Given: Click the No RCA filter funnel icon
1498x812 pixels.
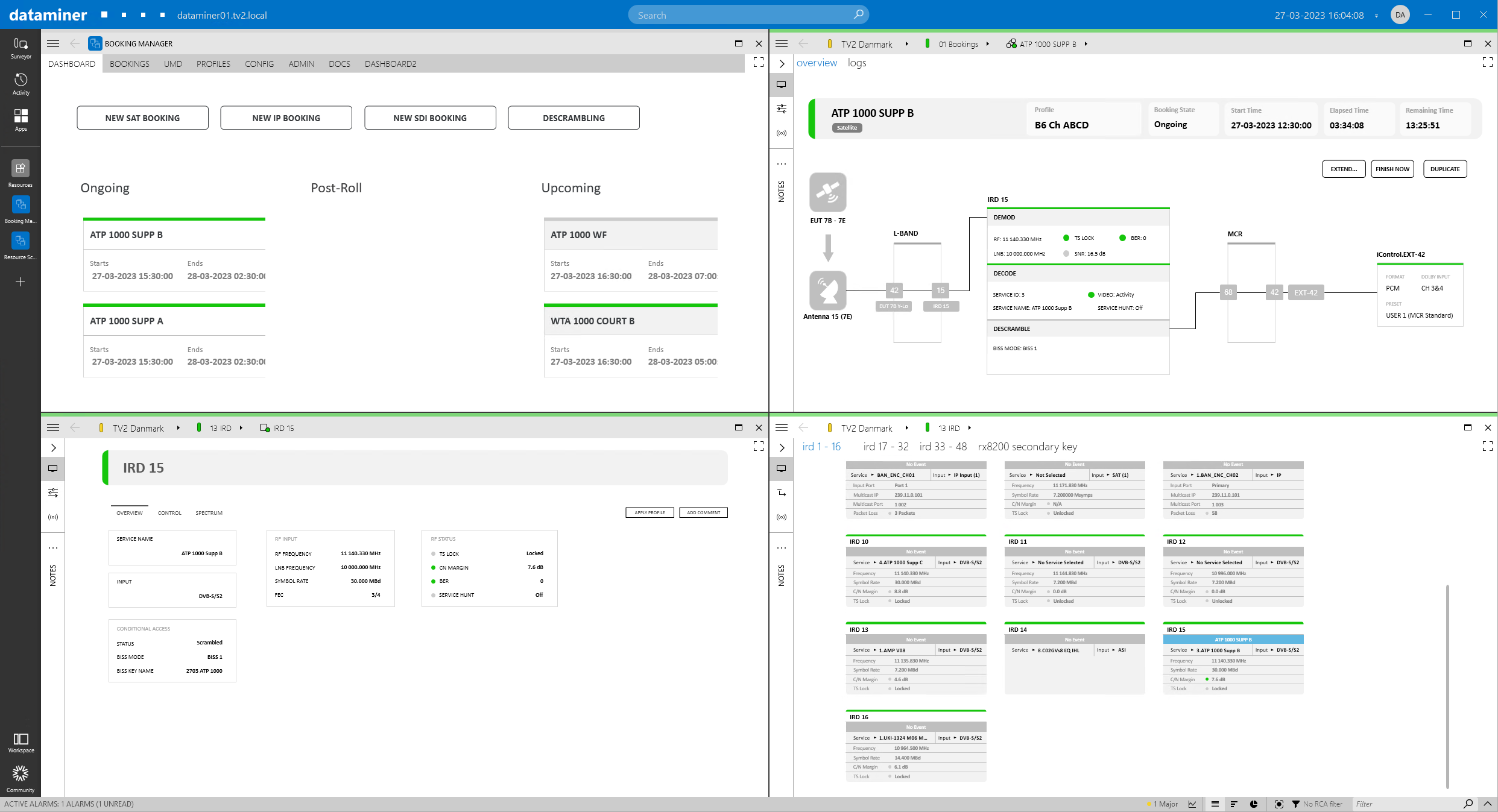Looking at the screenshot, I should pos(1295,804).
